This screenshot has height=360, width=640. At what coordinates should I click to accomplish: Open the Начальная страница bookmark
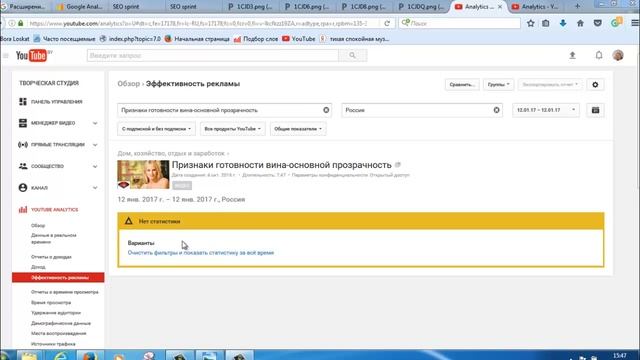197,39
